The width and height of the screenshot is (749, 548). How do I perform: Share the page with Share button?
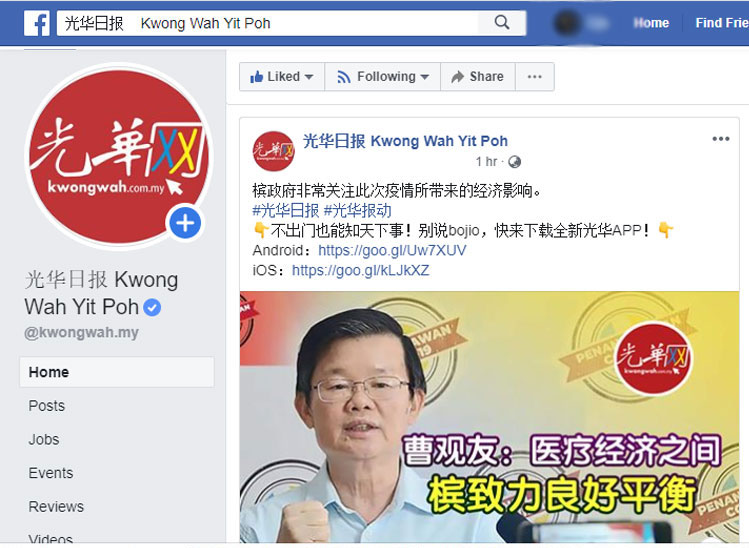pos(478,76)
